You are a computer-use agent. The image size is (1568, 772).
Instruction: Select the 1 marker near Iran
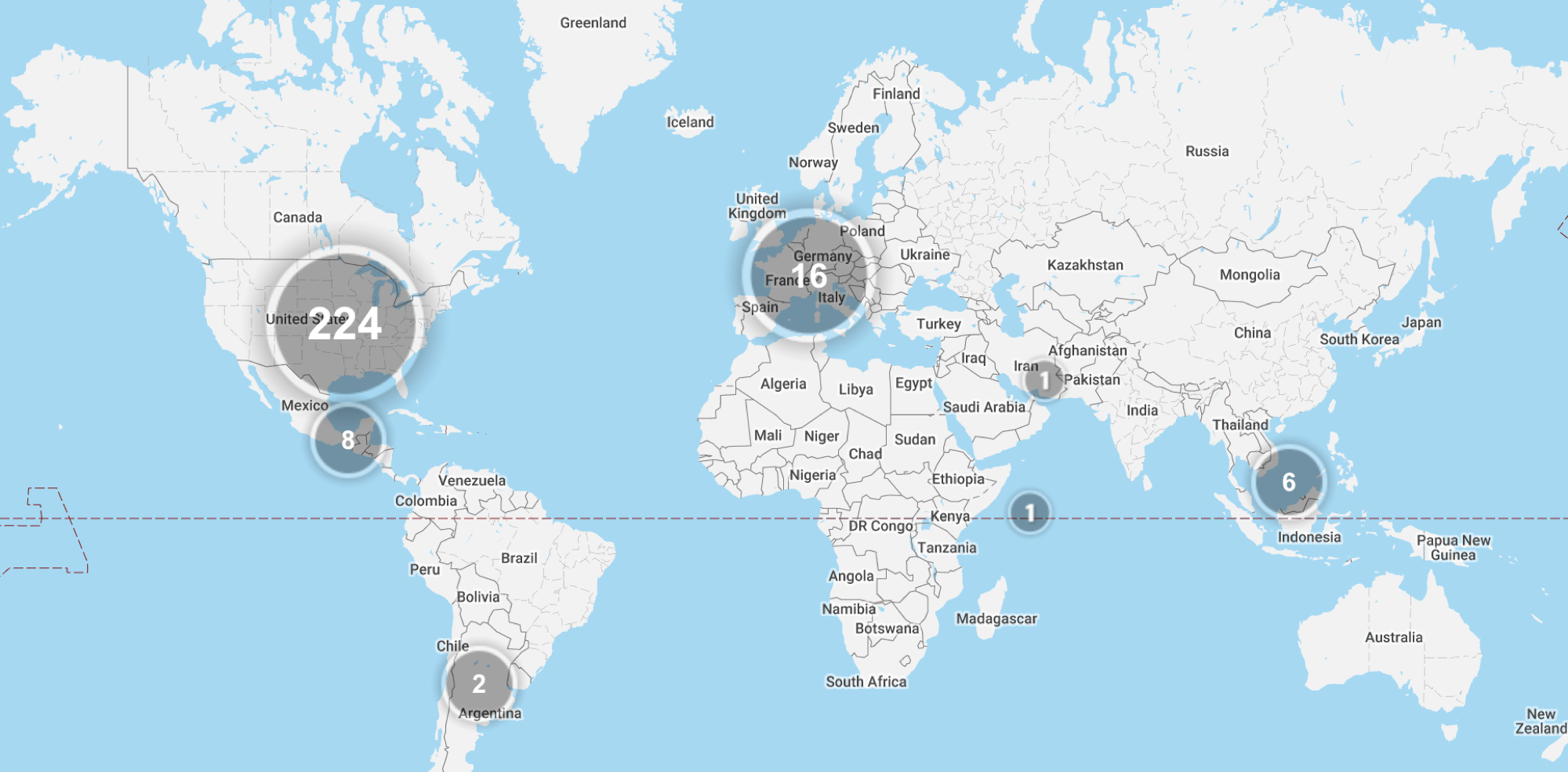coord(1044,381)
